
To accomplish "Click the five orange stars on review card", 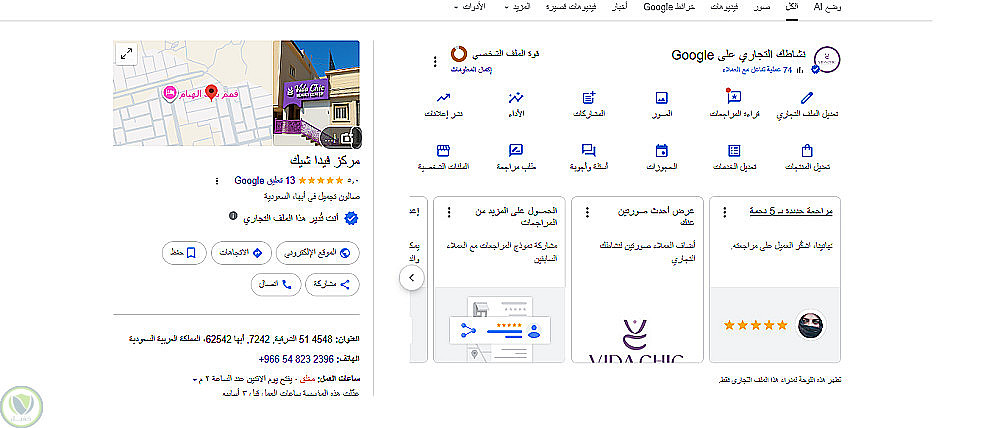I will pos(756,325).
